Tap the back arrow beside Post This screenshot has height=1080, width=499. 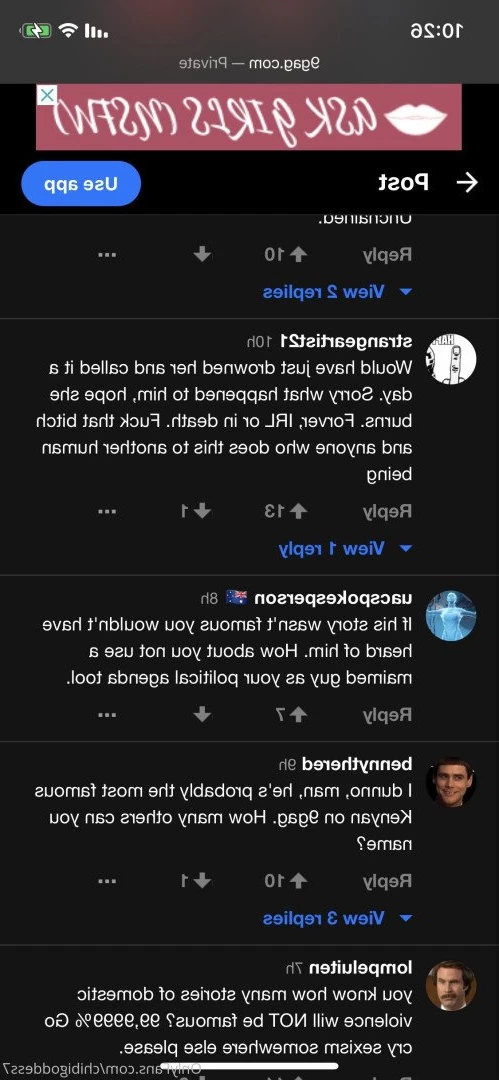(467, 183)
